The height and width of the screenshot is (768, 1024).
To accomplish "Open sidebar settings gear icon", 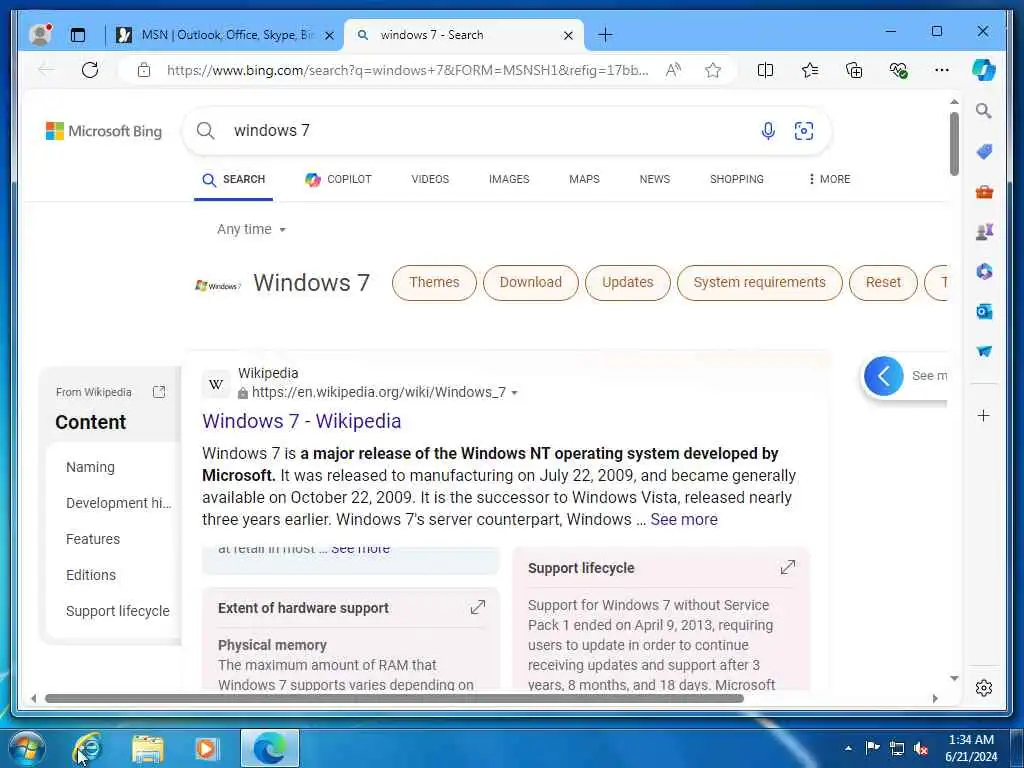I will tap(984, 688).
